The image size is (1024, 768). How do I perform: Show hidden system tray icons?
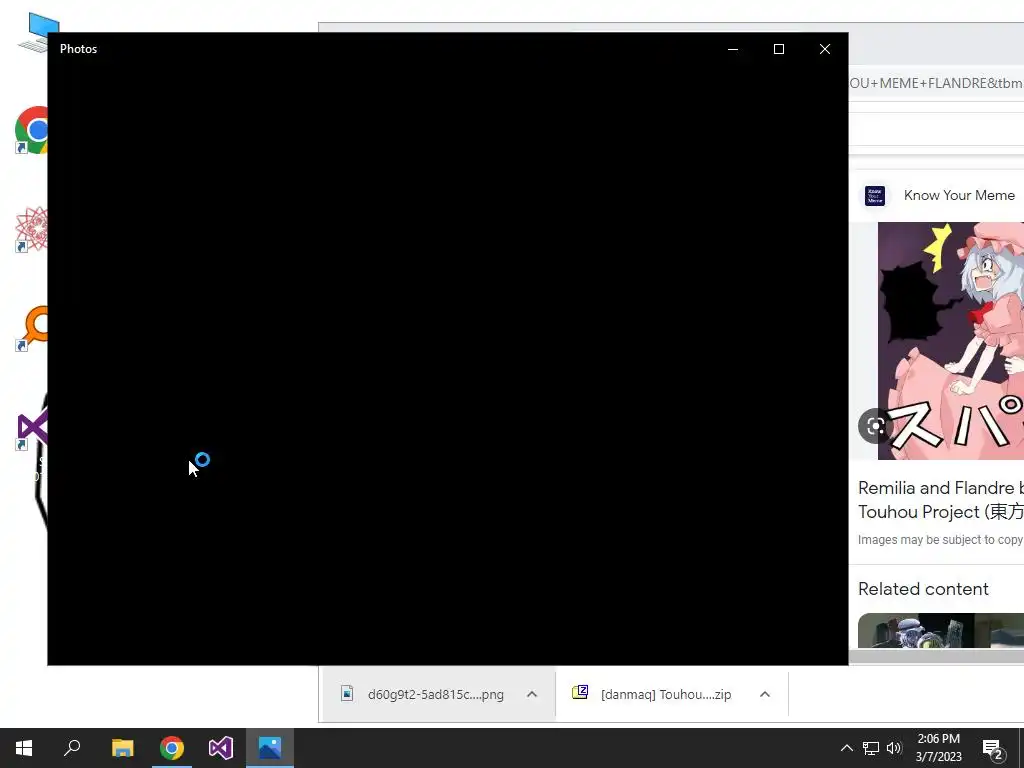[846, 748]
